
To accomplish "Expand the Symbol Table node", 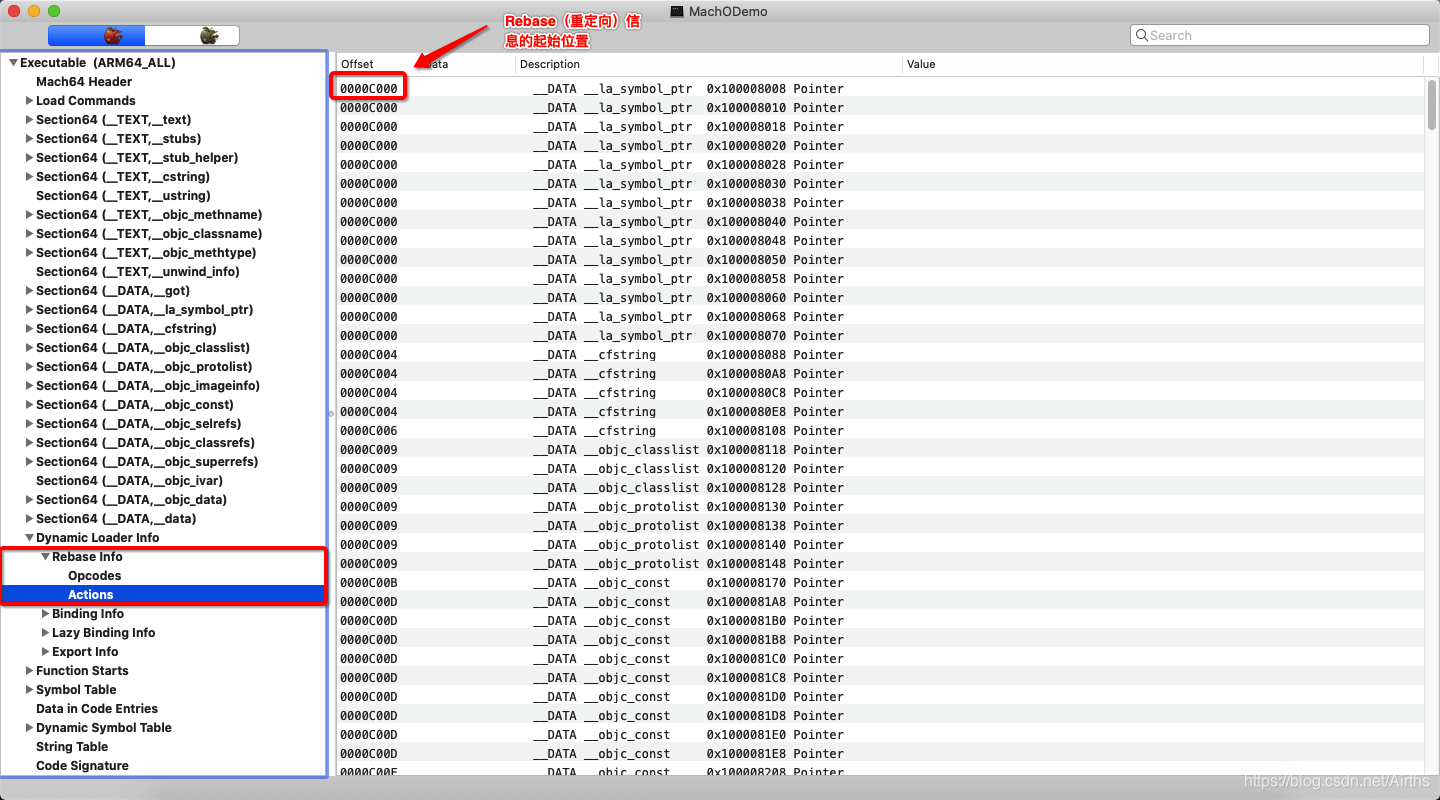I will [29, 690].
